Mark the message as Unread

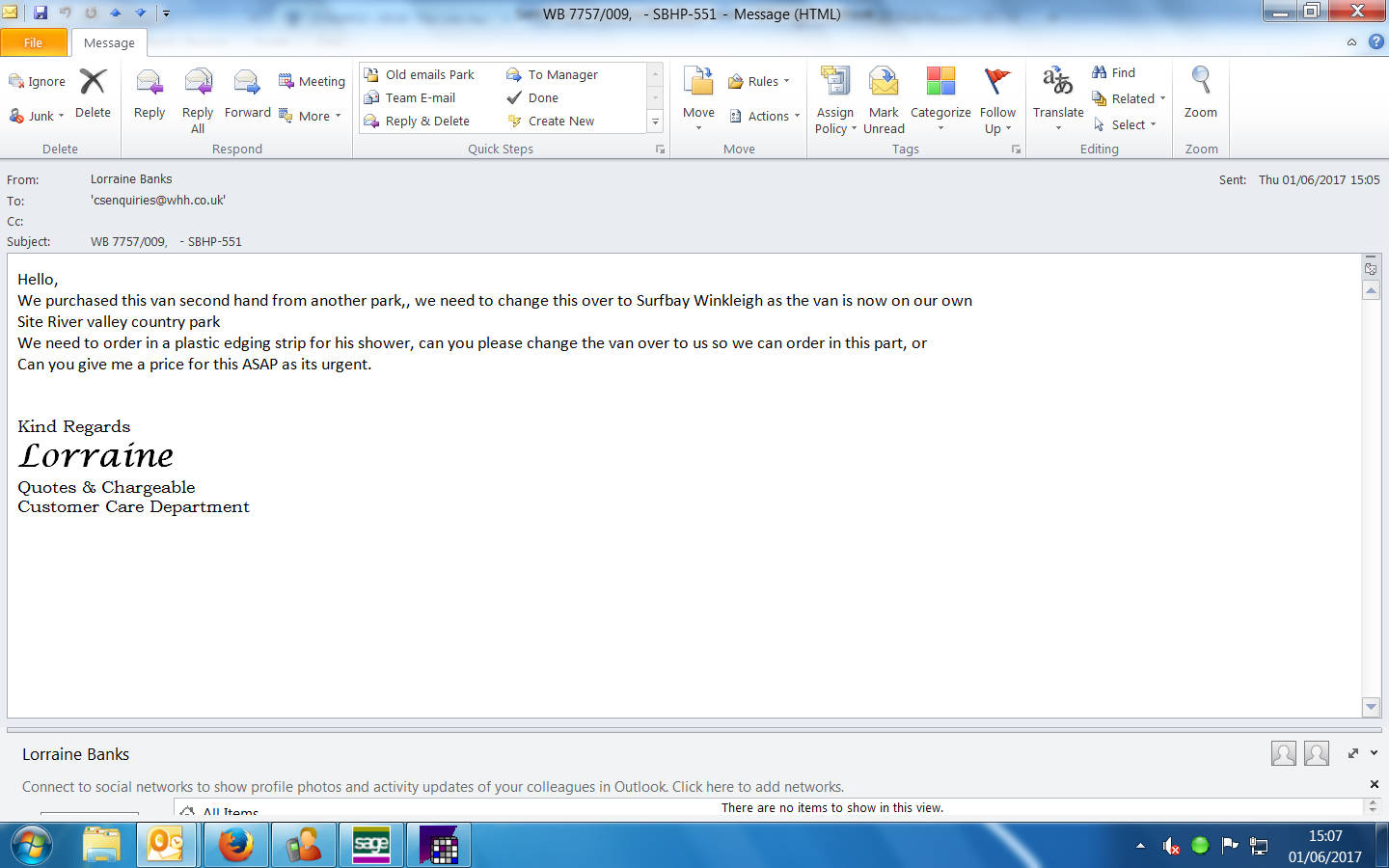coord(884,100)
